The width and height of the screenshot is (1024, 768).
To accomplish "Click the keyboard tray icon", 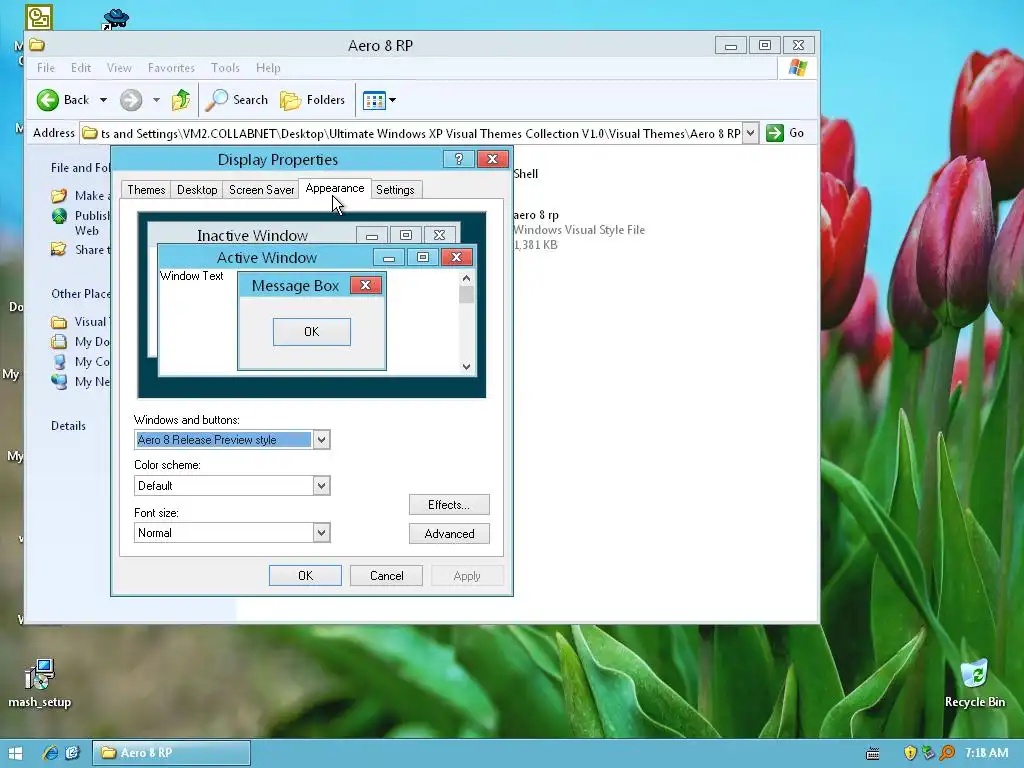I will coord(872,754).
